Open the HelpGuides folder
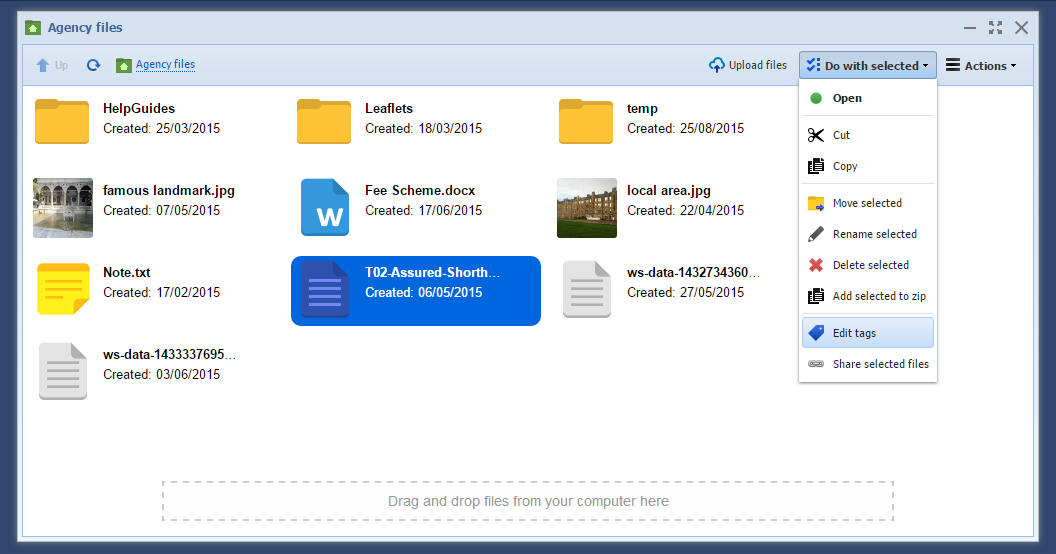 click(x=62, y=122)
